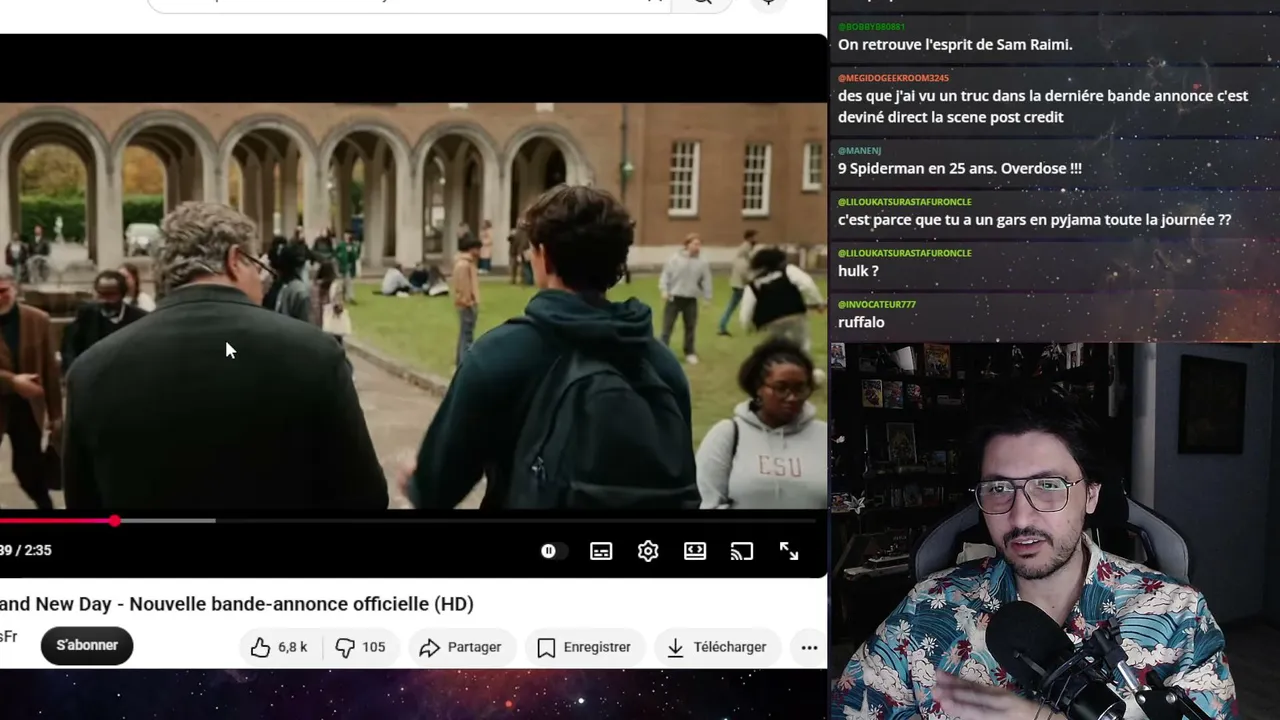Click the 'hulk ?' chat message
The image size is (1280, 720).
[x=858, y=271]
